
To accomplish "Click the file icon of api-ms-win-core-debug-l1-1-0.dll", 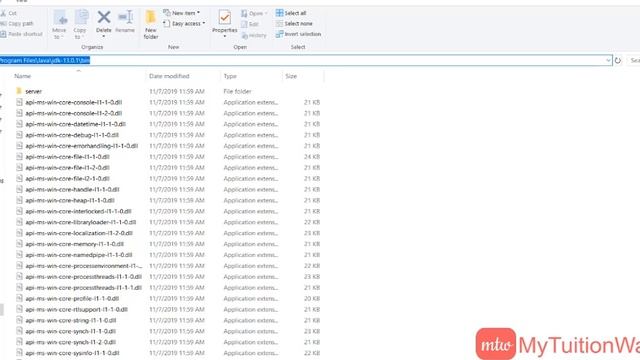I will click(19, 135).
